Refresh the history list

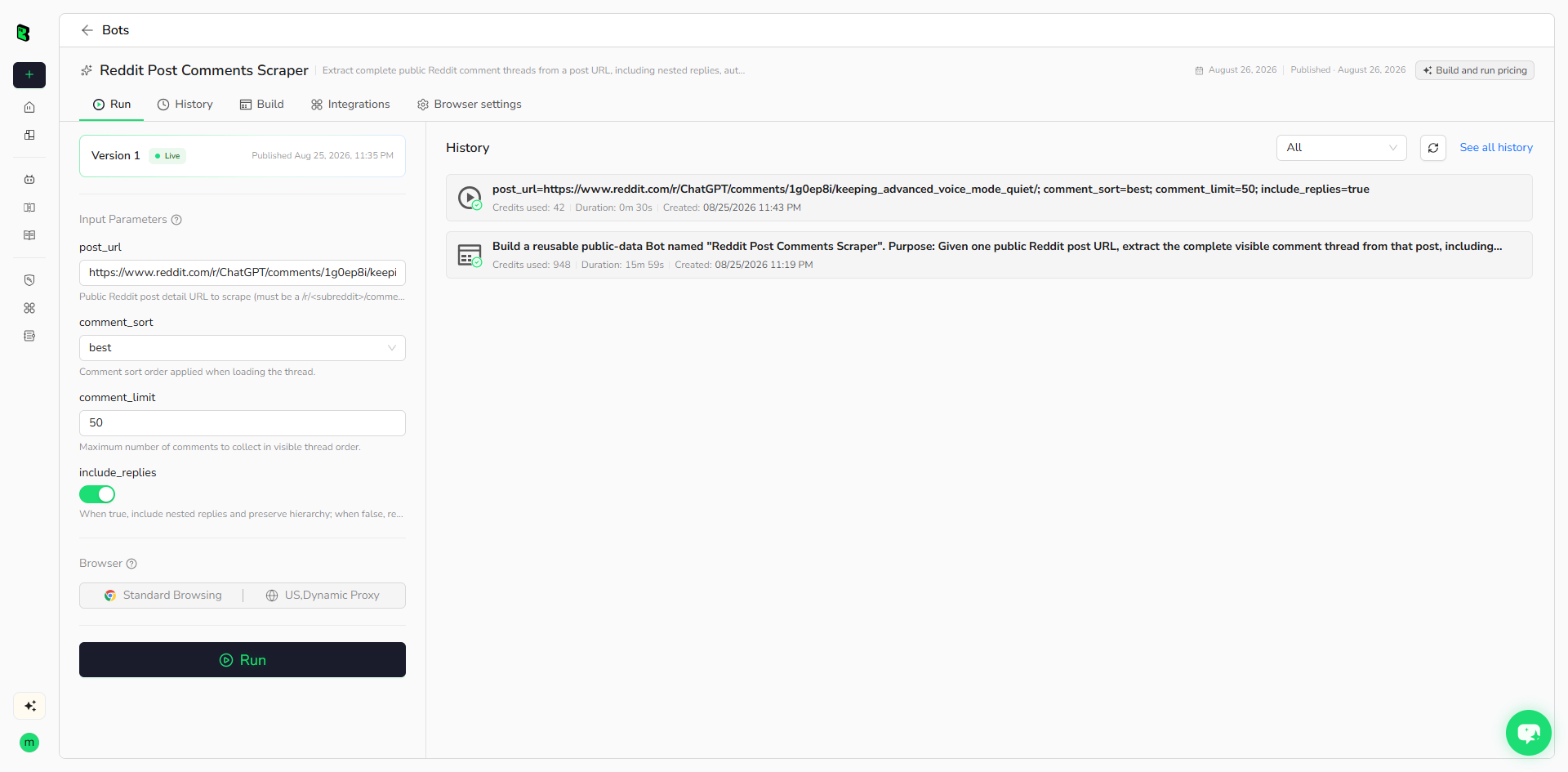[1433, 148]
